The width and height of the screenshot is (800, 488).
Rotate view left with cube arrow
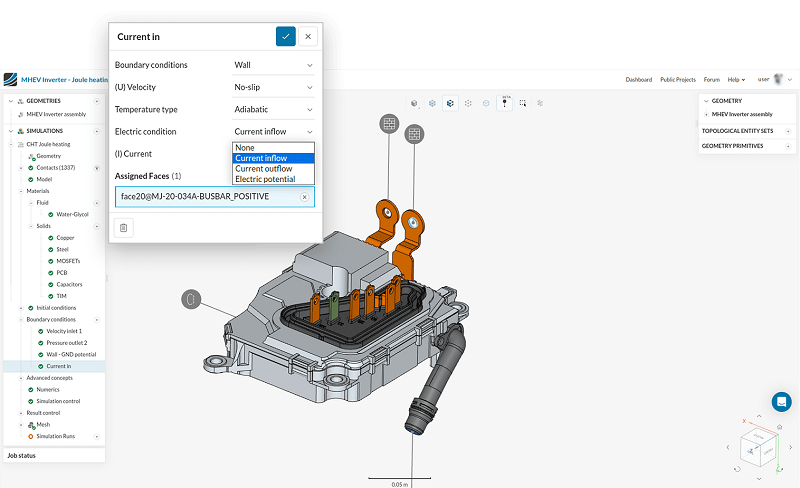coord(728,448)
